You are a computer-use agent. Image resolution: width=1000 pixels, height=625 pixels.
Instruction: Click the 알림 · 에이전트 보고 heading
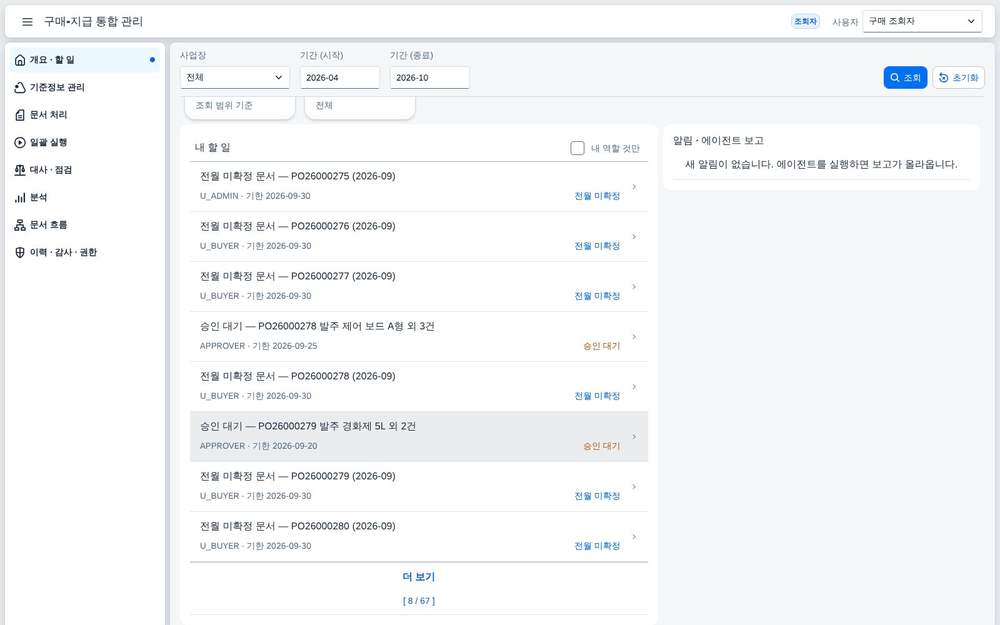pos(718,141)
